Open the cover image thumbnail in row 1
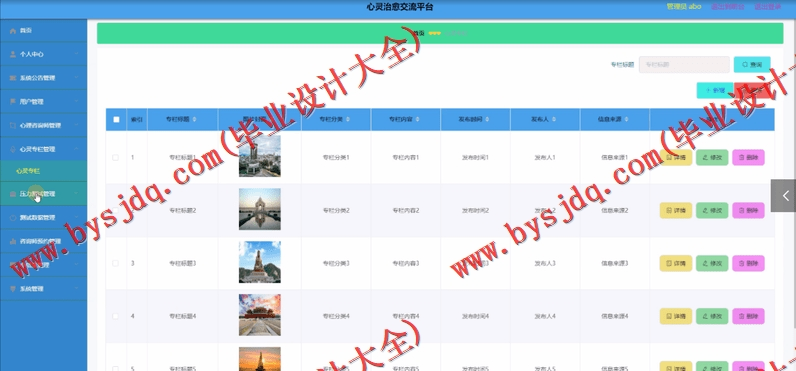The height and width of the screenshot is (371, 796). tap(260, 156)
